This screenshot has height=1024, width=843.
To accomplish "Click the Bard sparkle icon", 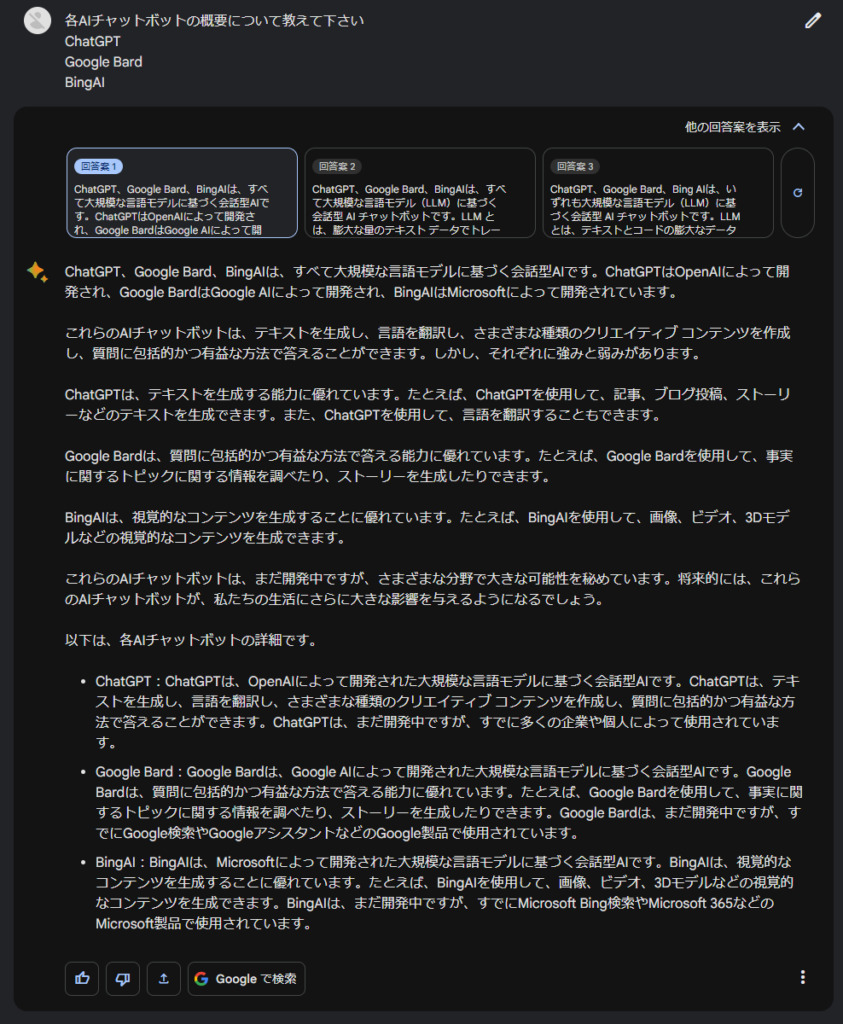I will [x=37, y=272].
